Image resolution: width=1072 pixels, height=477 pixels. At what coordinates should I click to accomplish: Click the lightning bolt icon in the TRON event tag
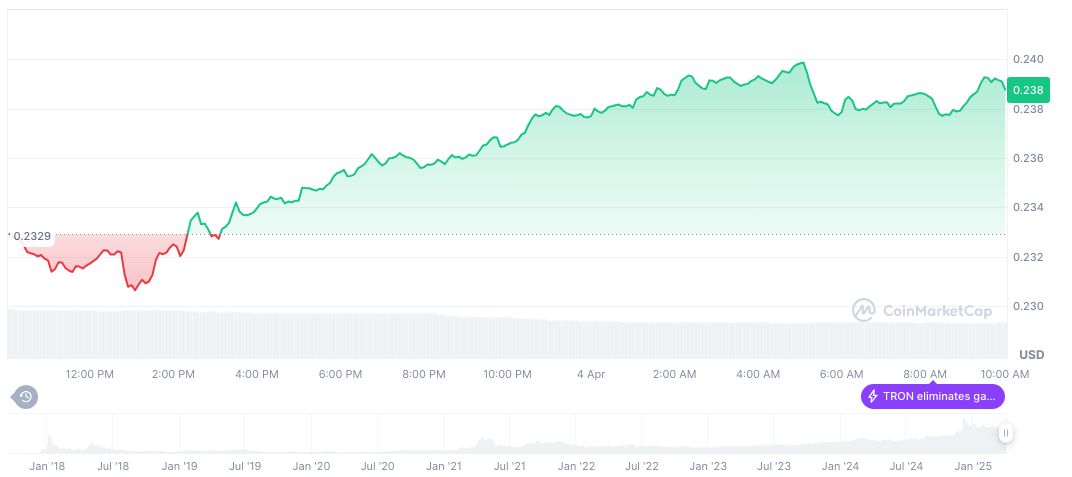tap(873, 396)
